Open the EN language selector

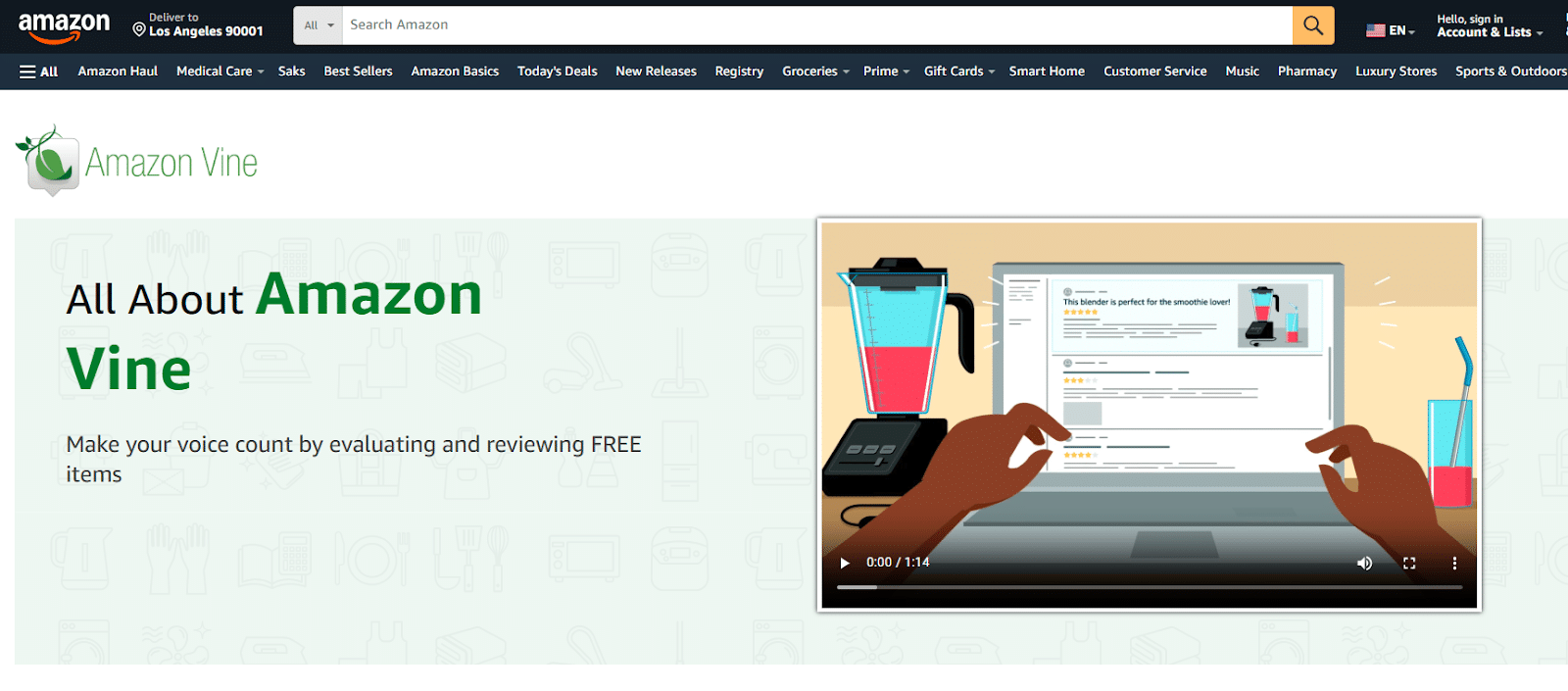tap(1392, 30)
